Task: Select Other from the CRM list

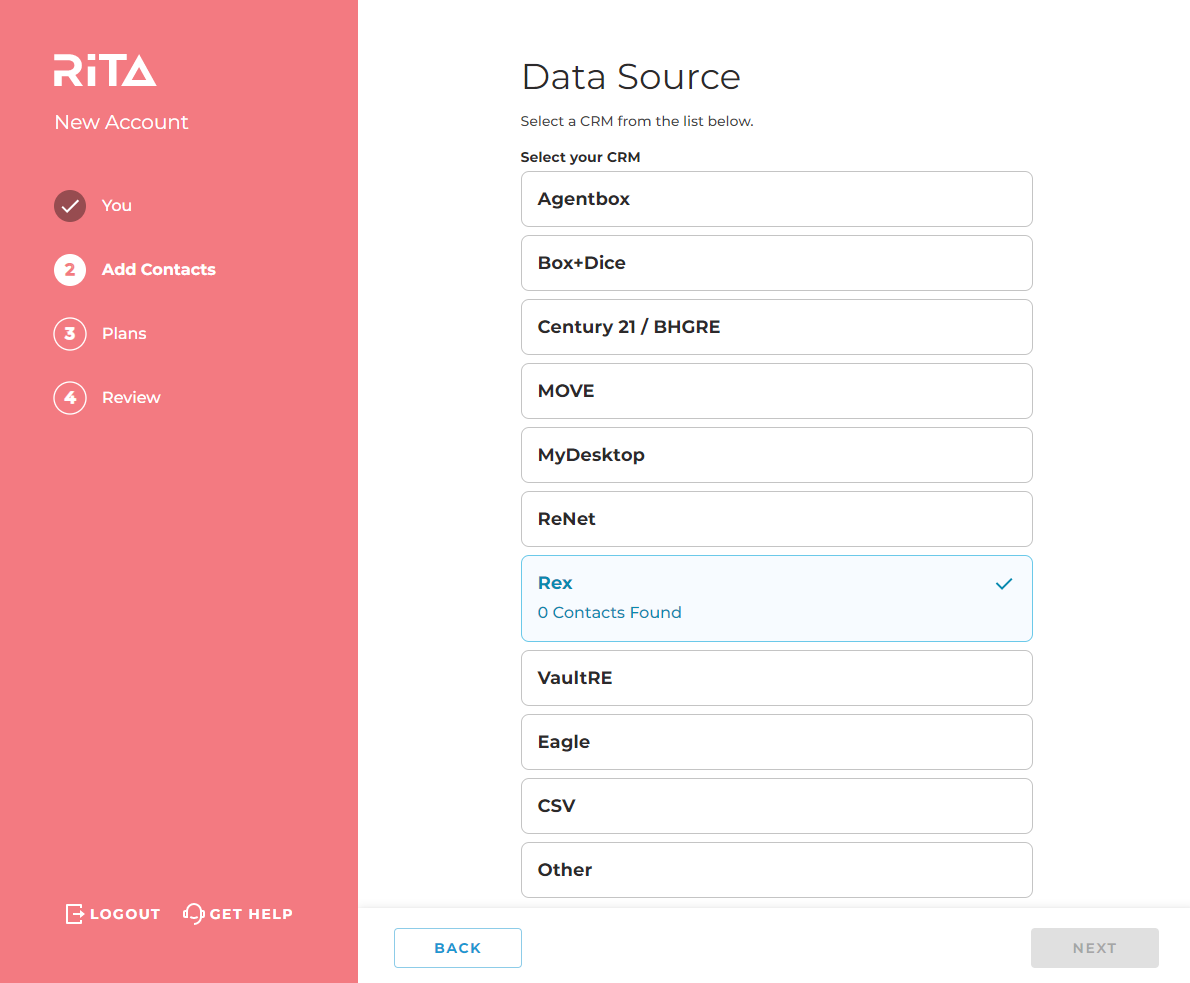Action: coord(776,870)
